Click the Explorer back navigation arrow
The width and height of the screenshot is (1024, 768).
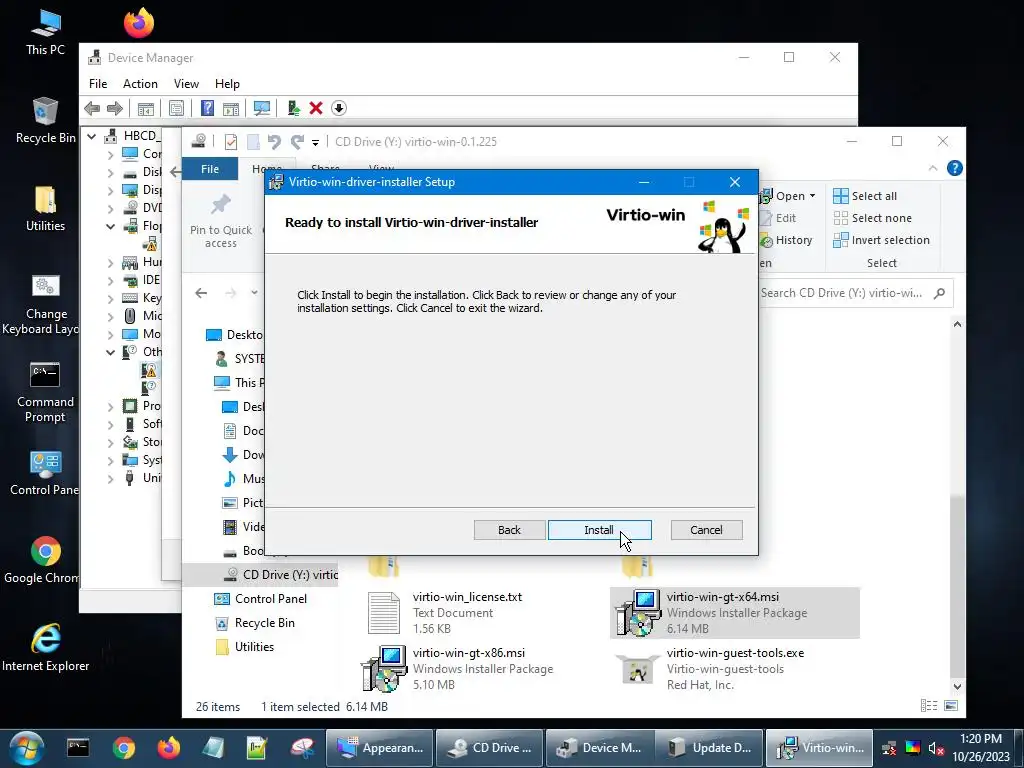[x=201, y=293]
